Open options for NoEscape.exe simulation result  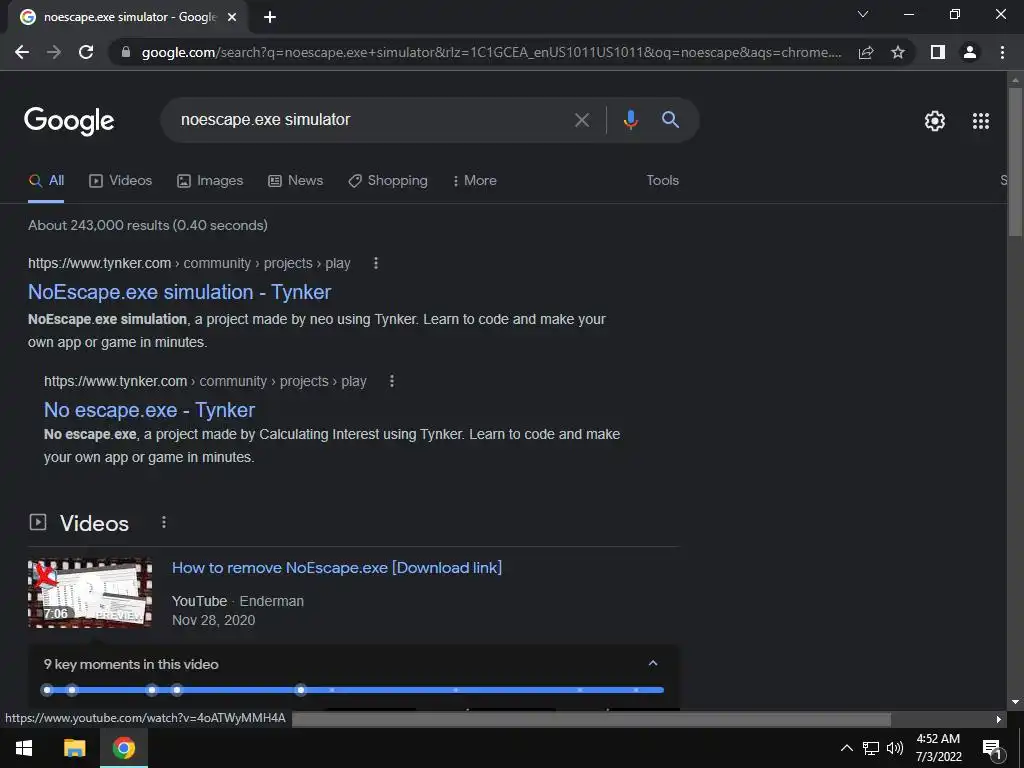(x=376, y=263)
